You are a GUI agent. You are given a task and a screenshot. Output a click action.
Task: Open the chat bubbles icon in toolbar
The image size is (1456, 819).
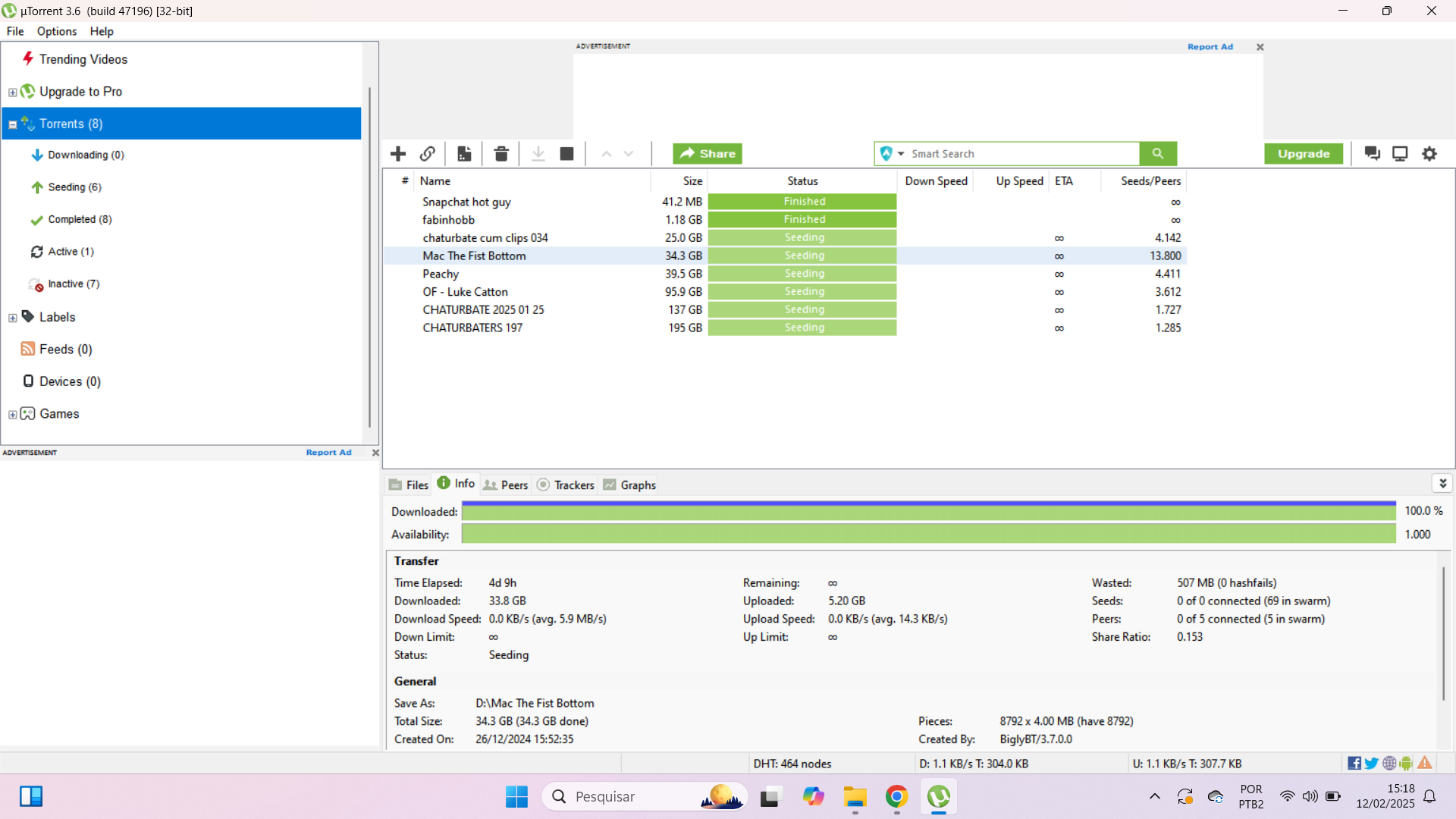1372,154
